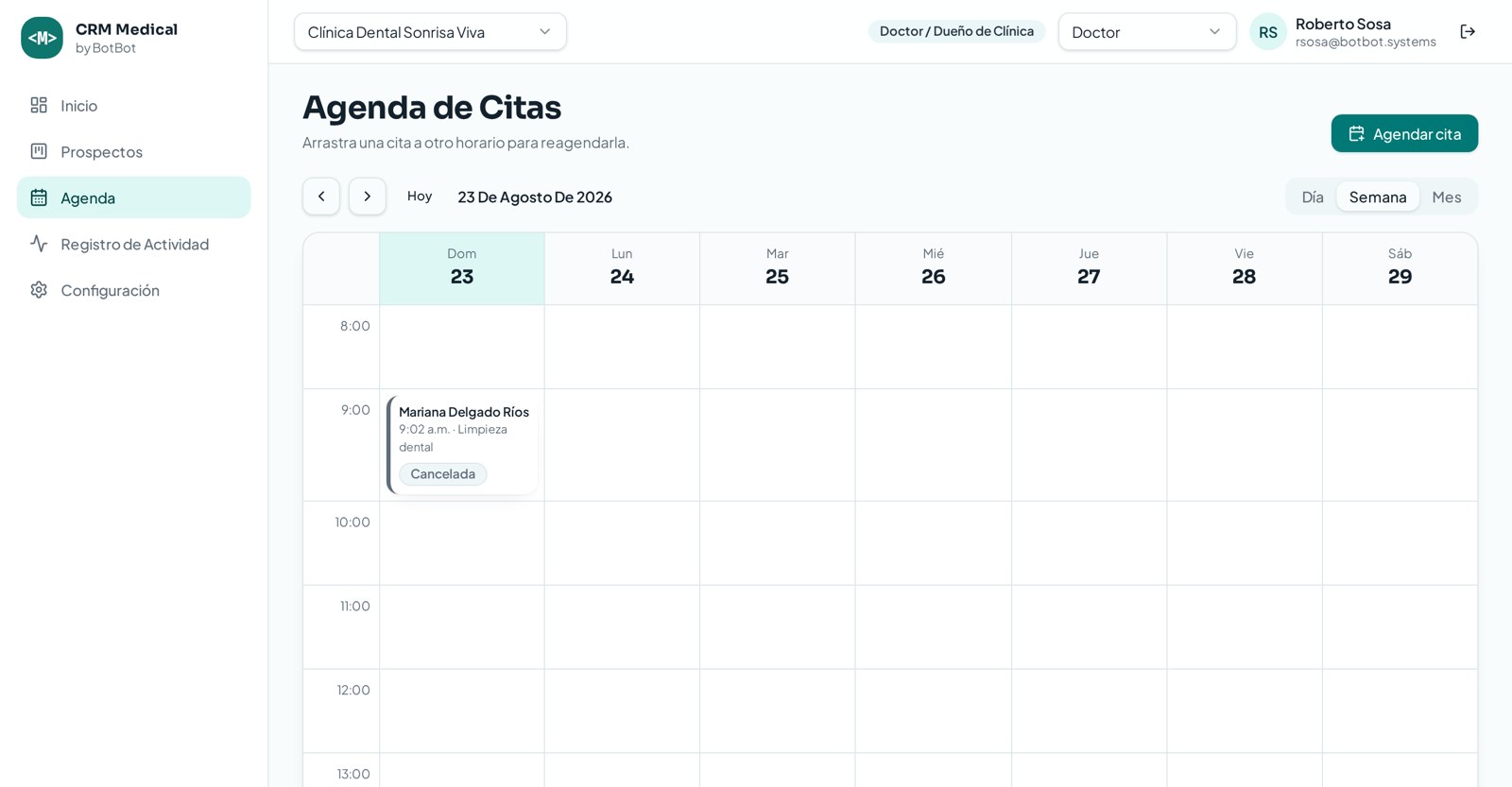Select the Mar 25 column header
The height and width of the screenshot is (787, 1512).
pos(778,268)
